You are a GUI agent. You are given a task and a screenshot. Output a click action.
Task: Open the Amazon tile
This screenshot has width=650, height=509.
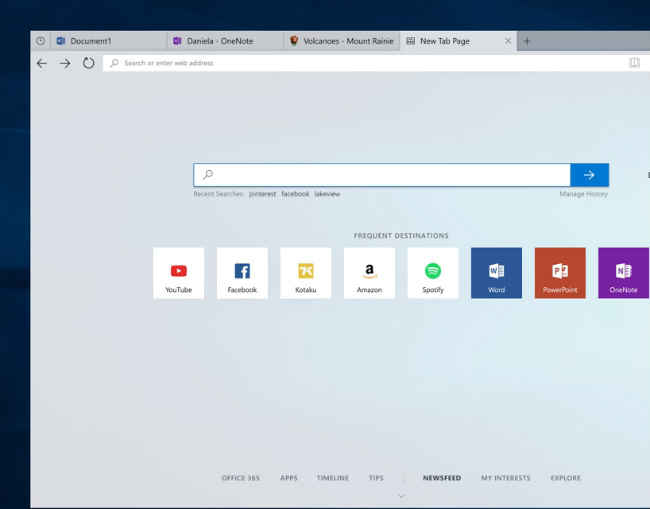369,273
